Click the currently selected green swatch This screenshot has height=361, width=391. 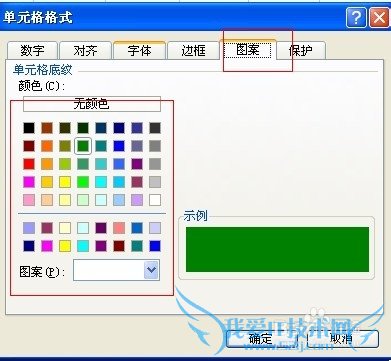pos(83,146)
